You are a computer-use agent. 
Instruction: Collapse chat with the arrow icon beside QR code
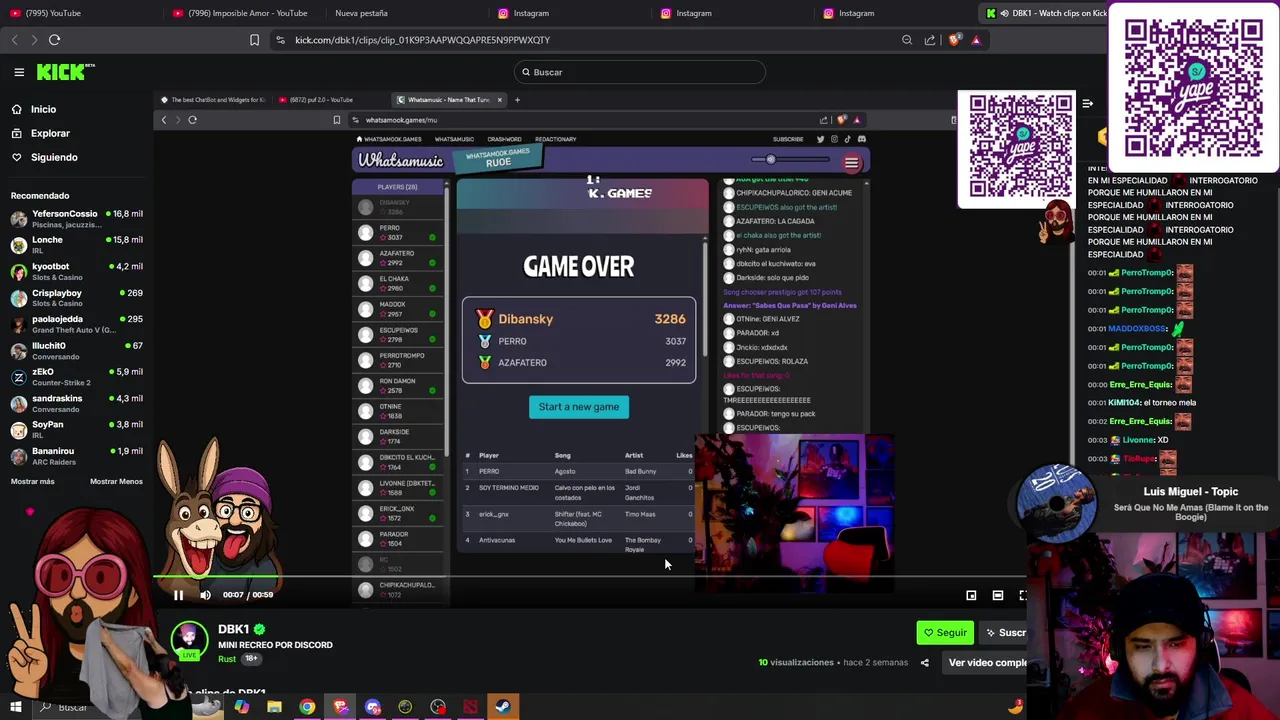(x=1088, y=103)
